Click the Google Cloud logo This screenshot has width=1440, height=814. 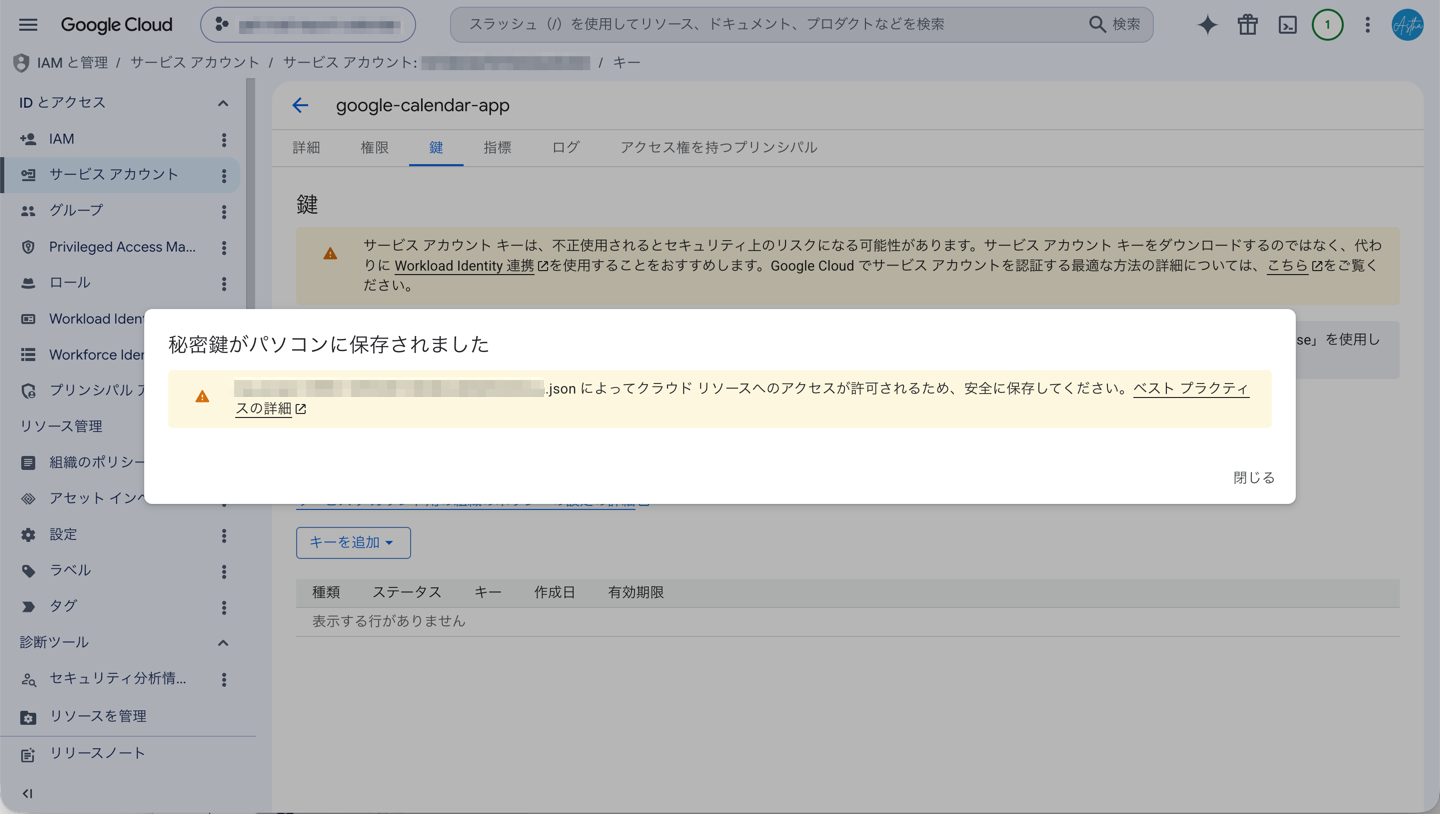[116, 24]
